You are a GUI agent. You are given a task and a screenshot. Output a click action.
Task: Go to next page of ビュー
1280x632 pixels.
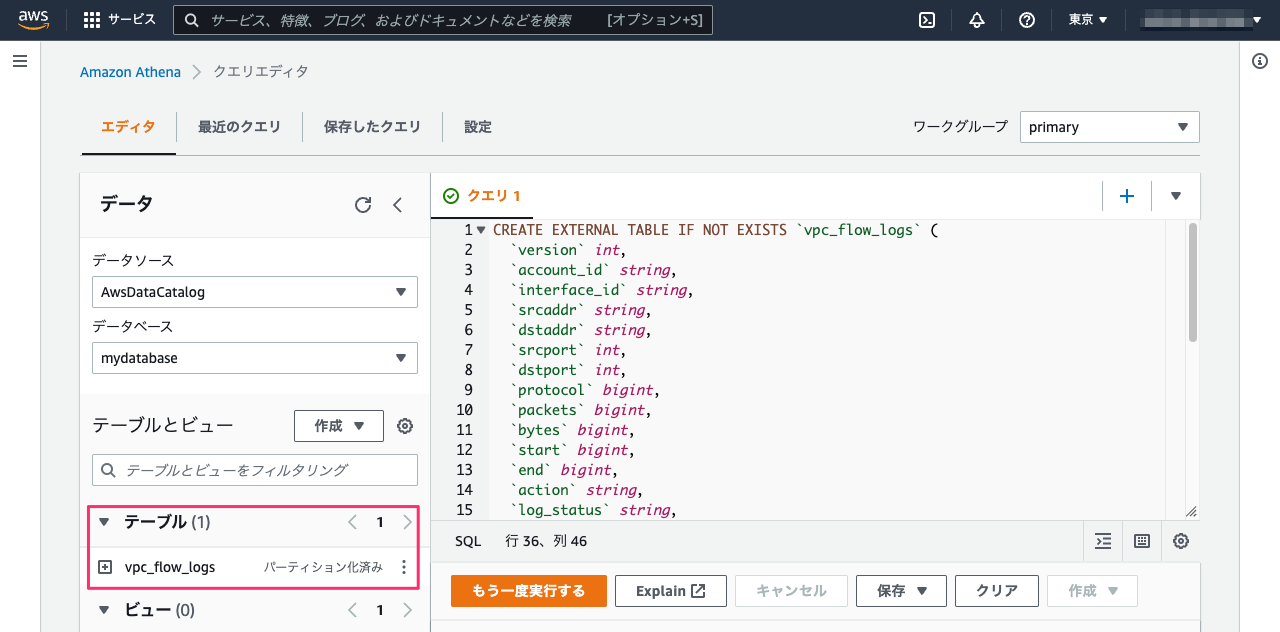[407, 610]
